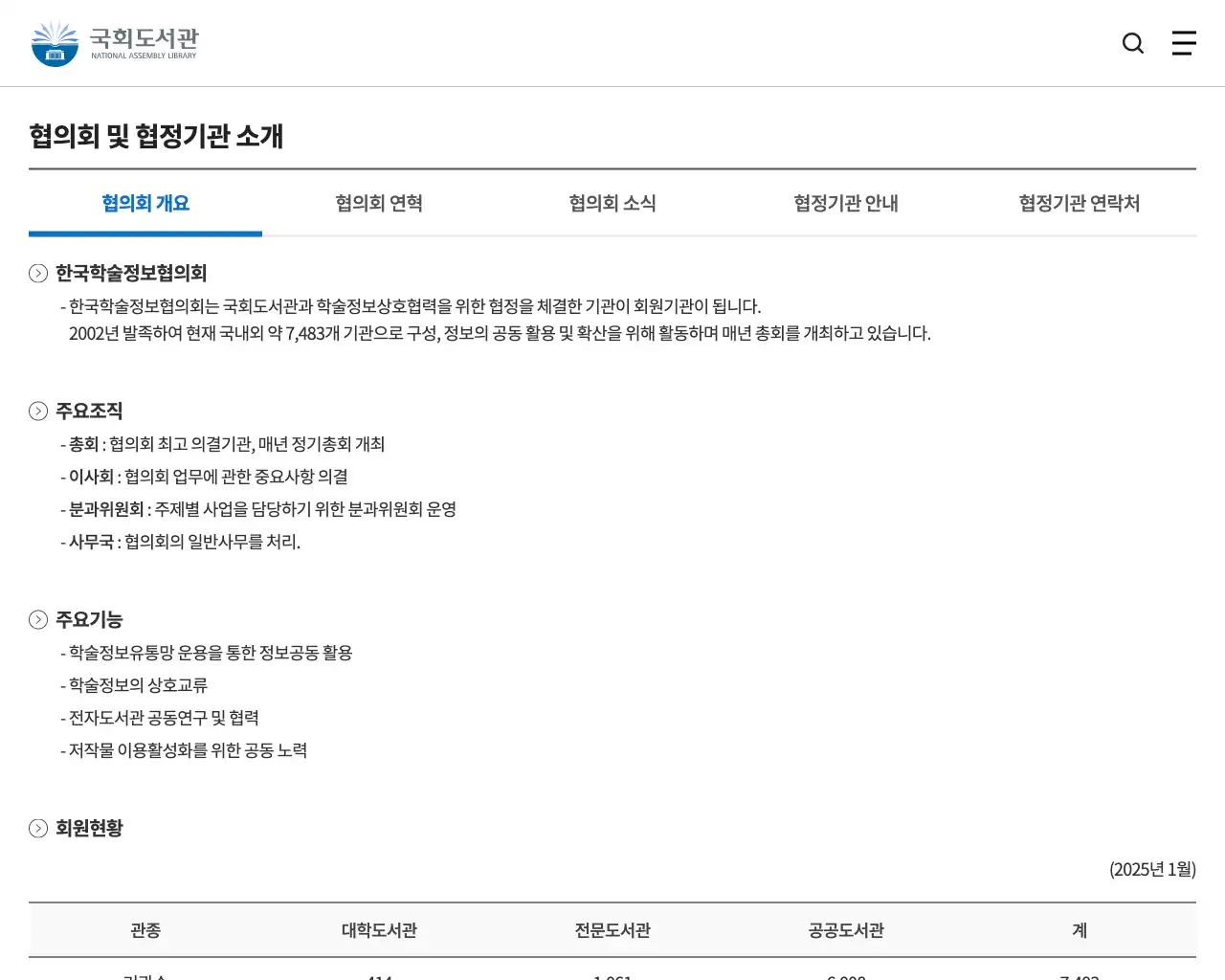Select the 협정기관 안내 tab
The height and width of the screenshot is (980, 1225).
click(845, 203)
